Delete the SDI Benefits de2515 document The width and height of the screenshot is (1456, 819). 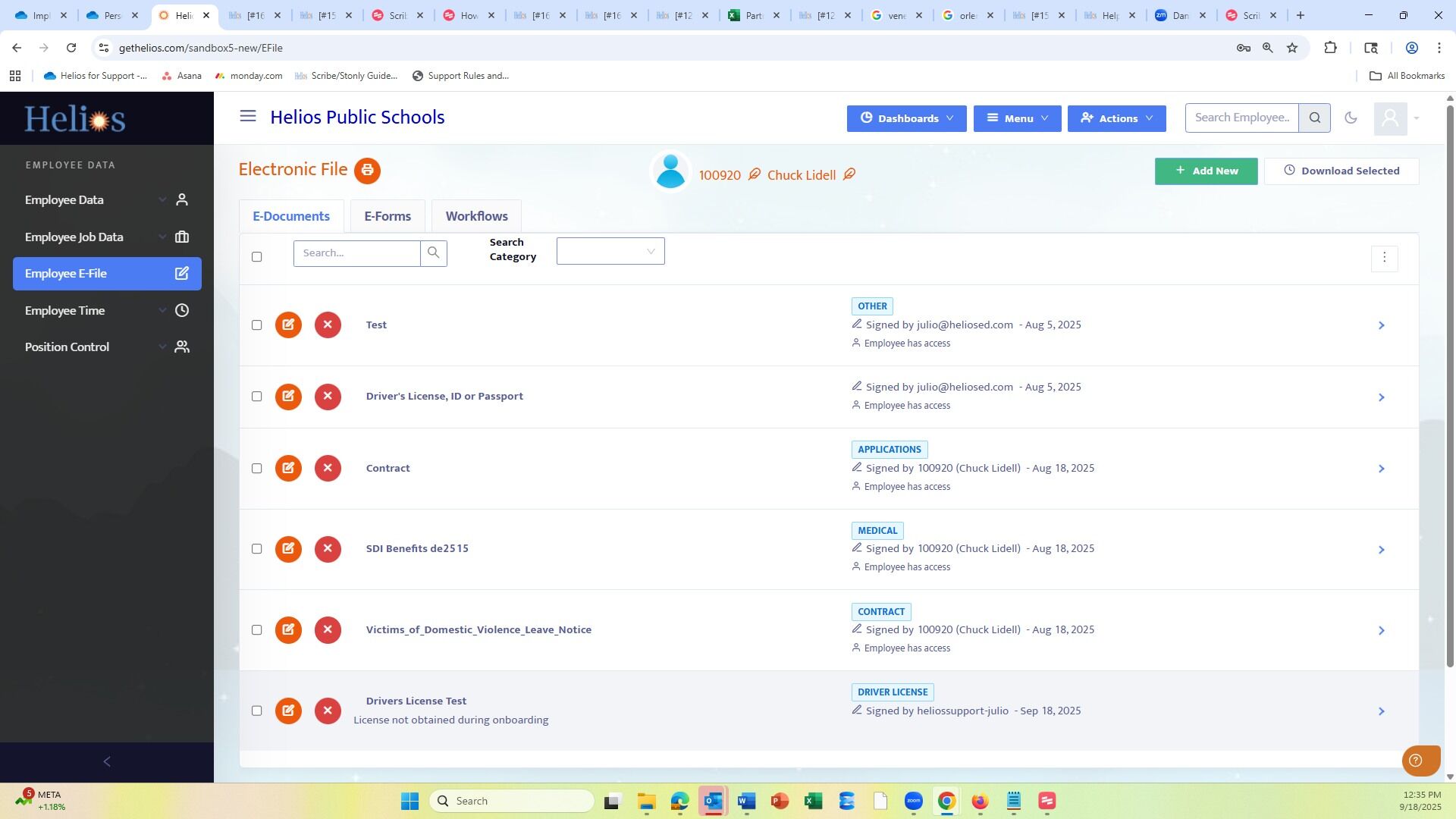tap(328, 549)
